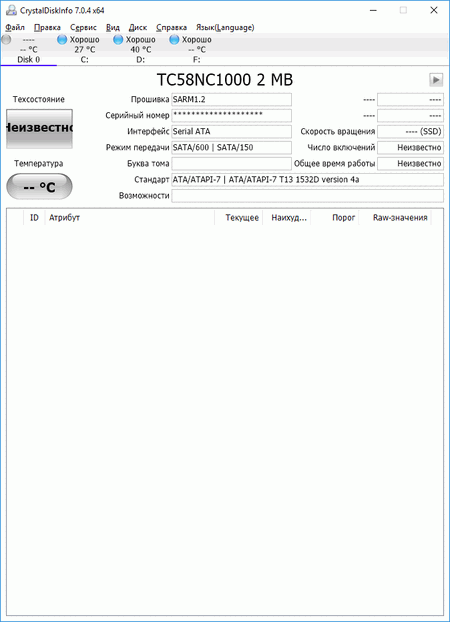Click the Стандарт field ATA/ATAPI-7
This screenshot has height=622, width=450.
(308, 179)
